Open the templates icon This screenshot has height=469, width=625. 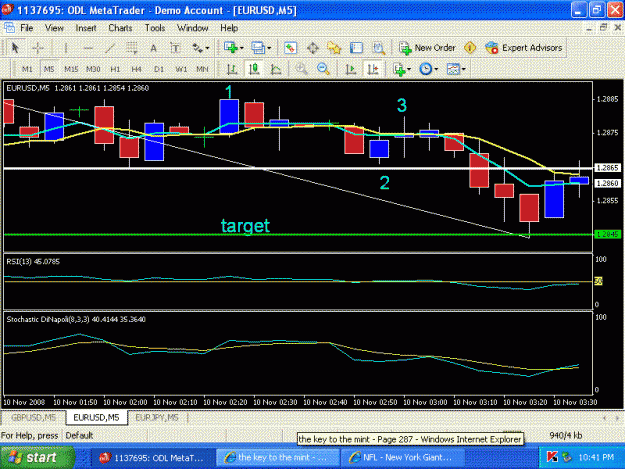[x=453, y=69]
